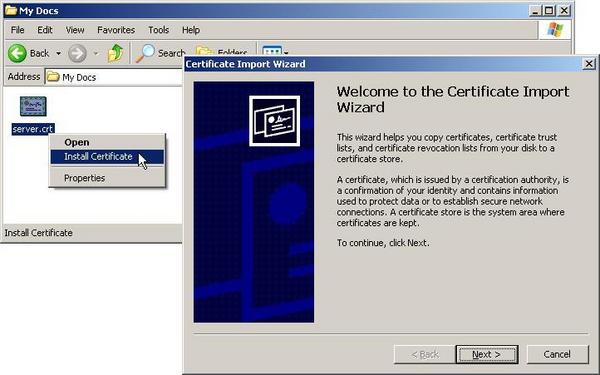Image resolution: width=600 pixels, height=375 pixels.
Task: Click the disabled Back wizard button
Action: (424, 355)
